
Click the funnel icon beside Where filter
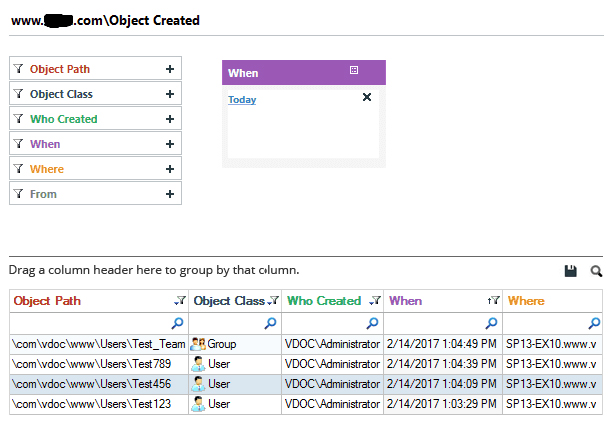[x=18, y=169]
